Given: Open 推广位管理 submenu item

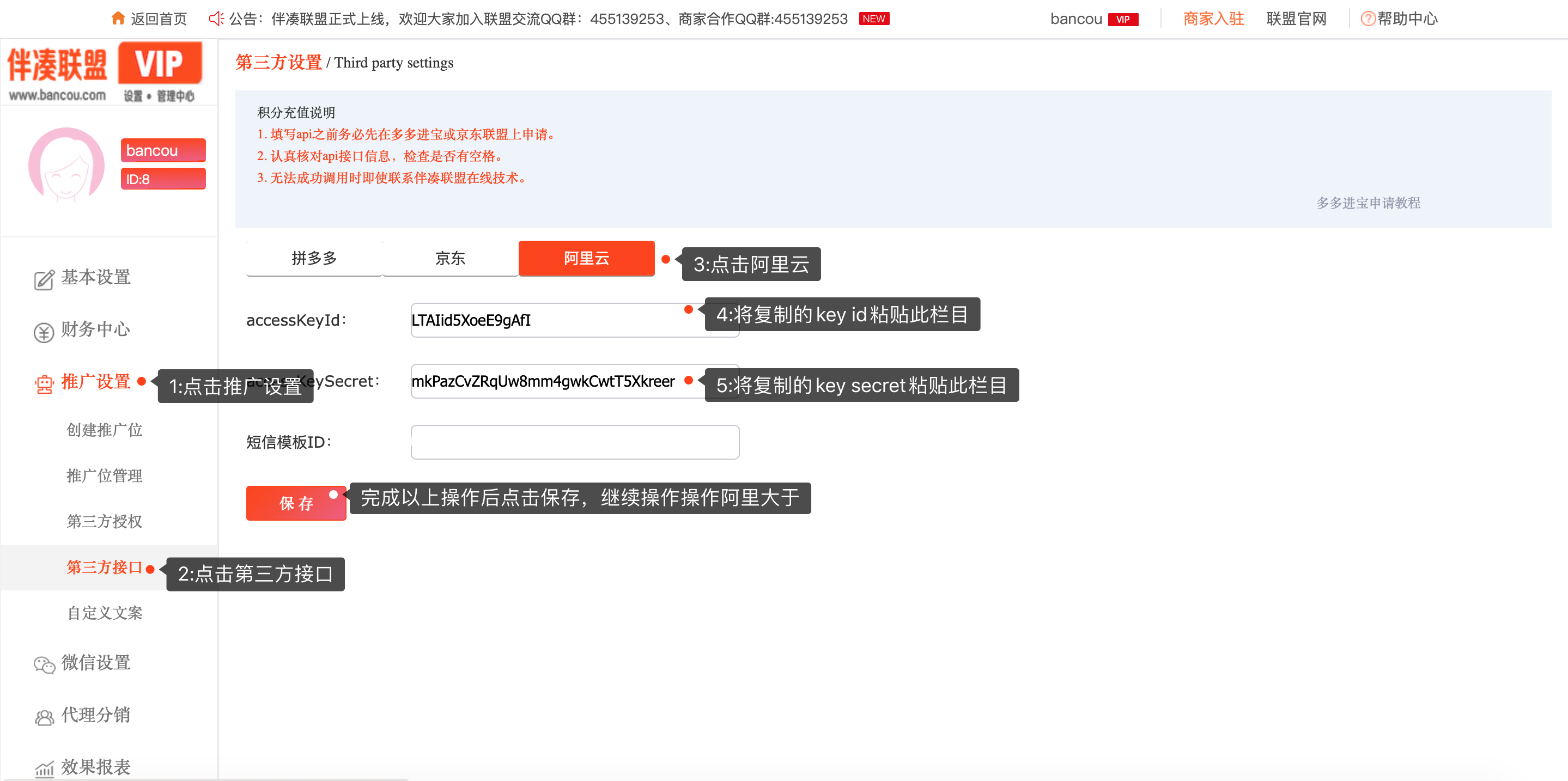Looking at the screenshot, I should [104, 475].
